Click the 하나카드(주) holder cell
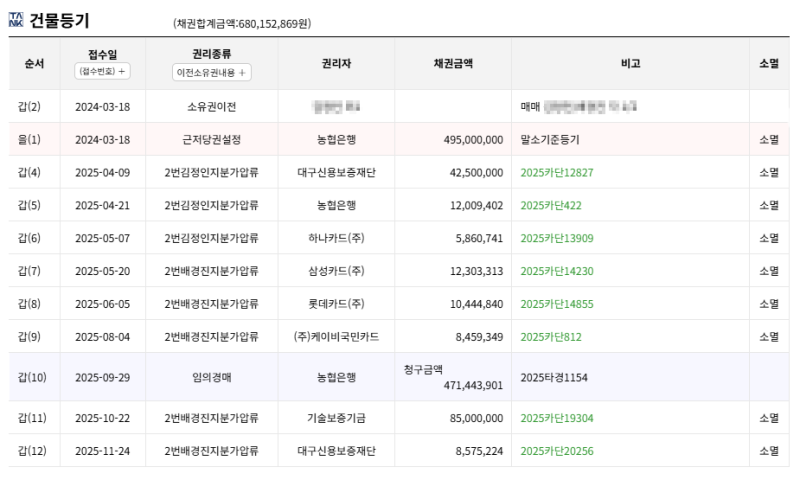 [x=336, y=238]
